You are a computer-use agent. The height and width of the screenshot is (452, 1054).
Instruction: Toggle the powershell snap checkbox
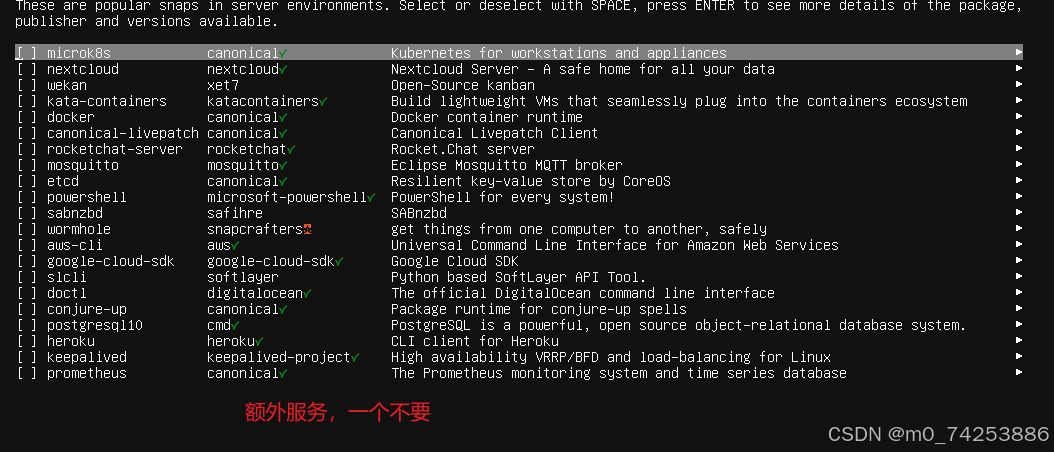[x=27, y=197]
